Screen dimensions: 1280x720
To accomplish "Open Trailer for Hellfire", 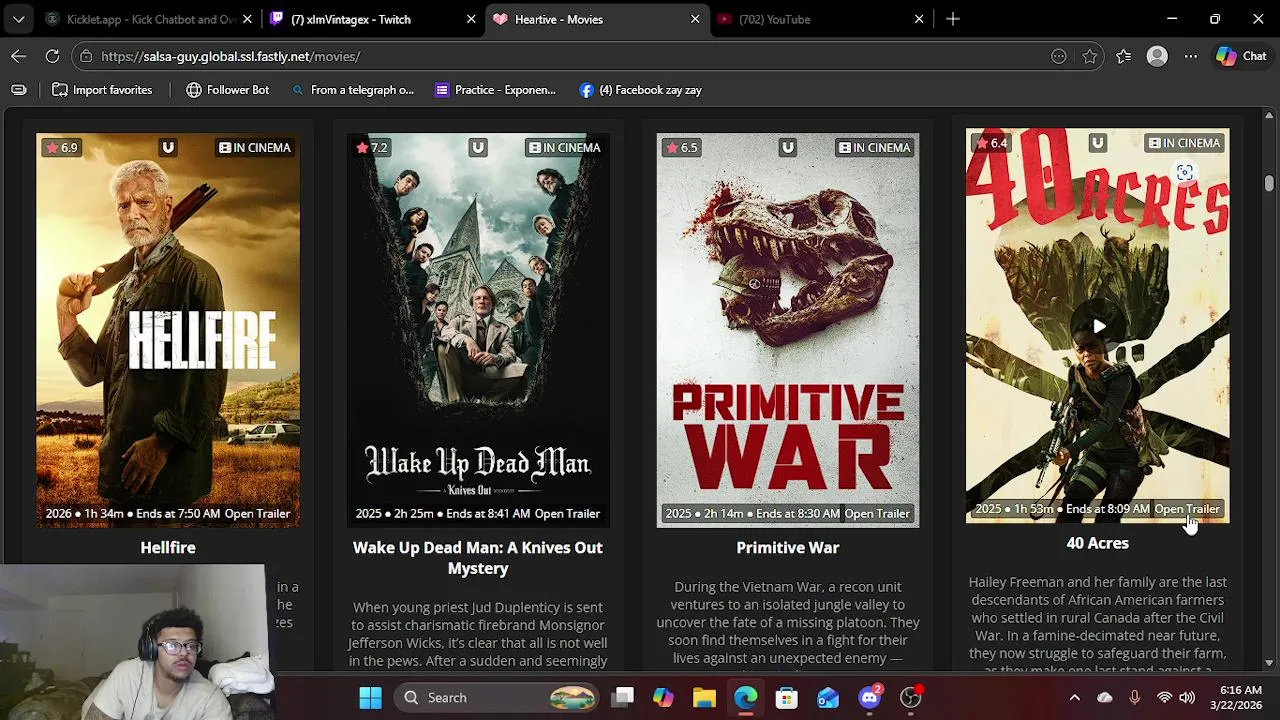I will (257, 513).
